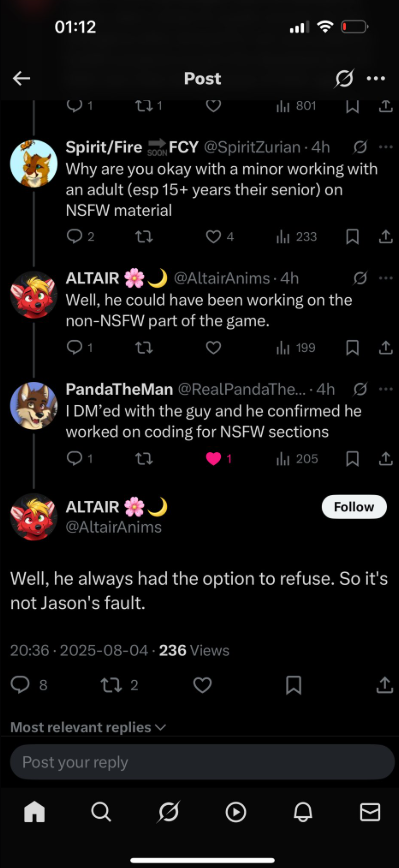
Task: Open the three-dot menu in post header
Action: pos(376,79)
